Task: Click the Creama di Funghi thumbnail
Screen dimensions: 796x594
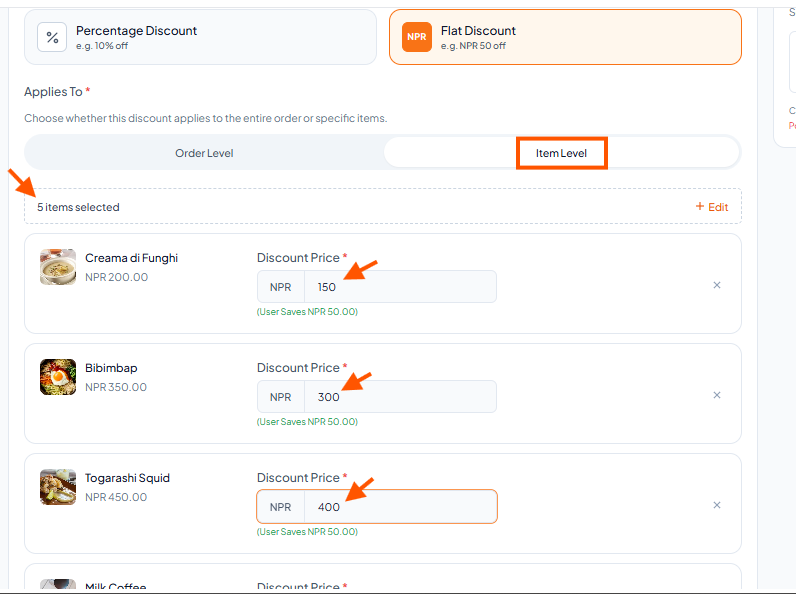Action: 58,267
